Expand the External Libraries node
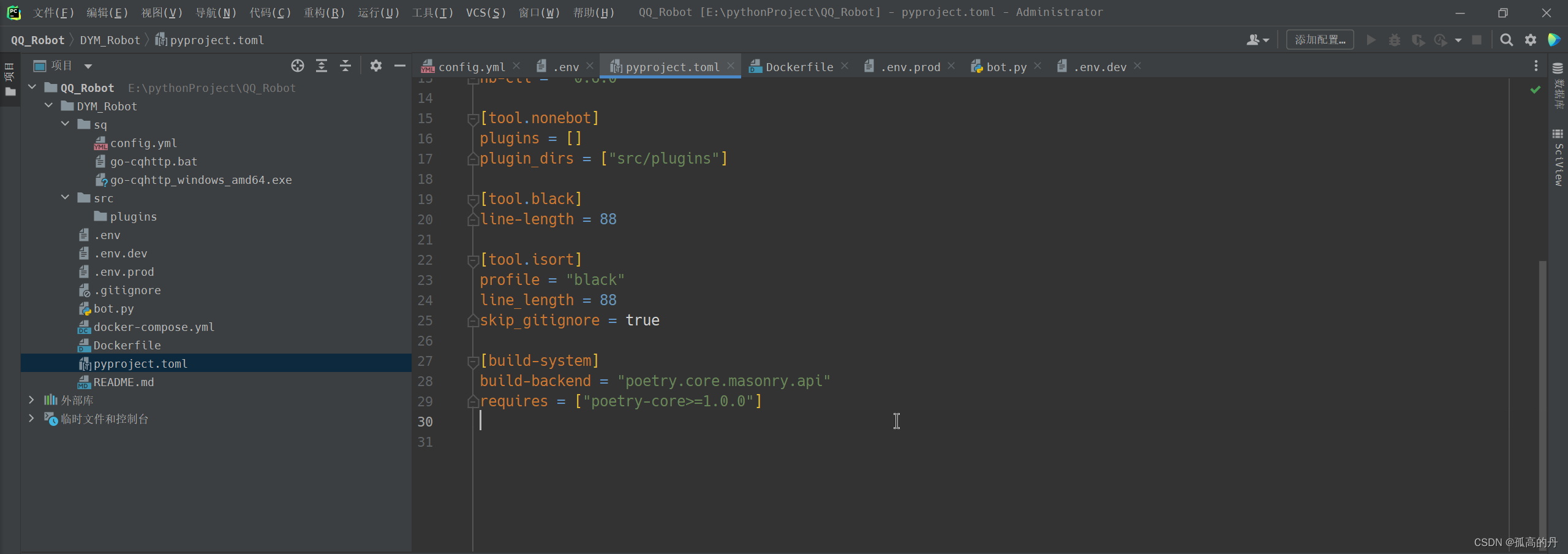The image size is (1568, 554). click(x=32, y=400)
